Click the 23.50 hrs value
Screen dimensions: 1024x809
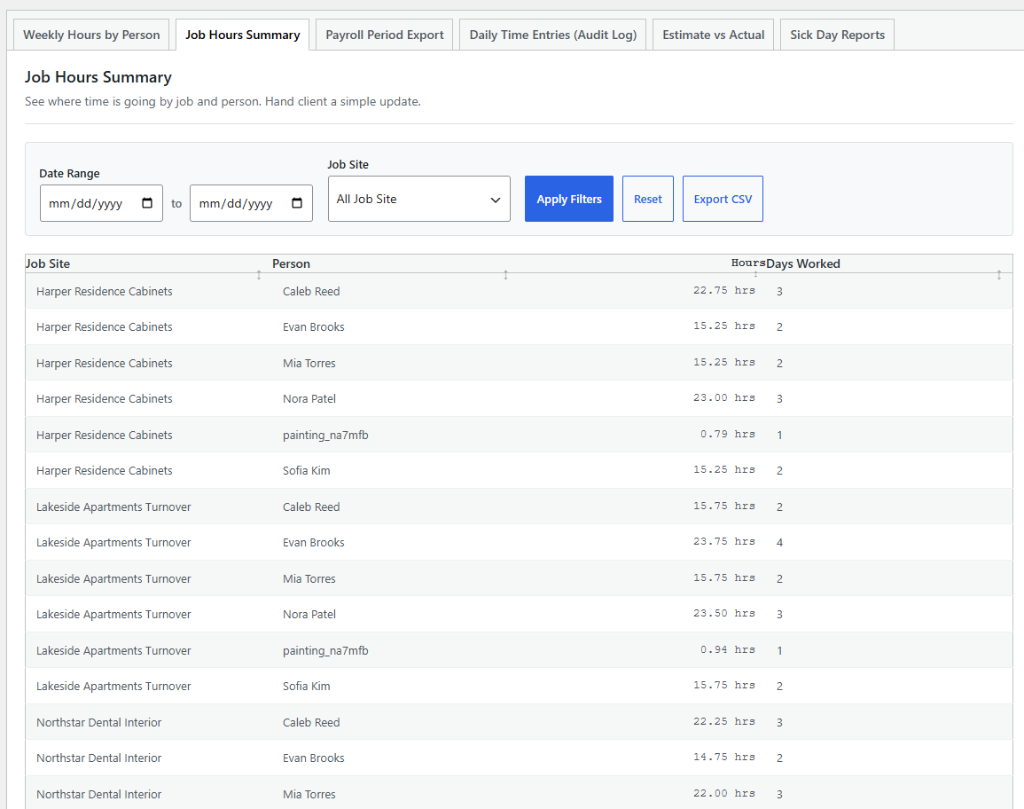[x=724, y=613]
